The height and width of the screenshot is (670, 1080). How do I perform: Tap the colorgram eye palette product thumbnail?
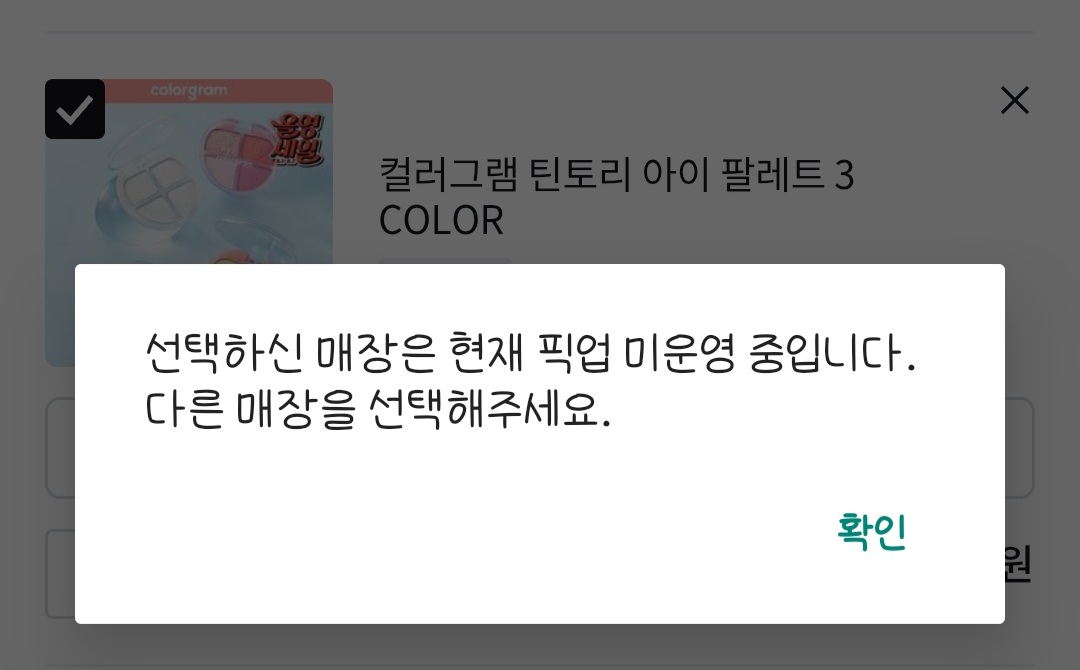pyautogui.click(x=189, y=171)
